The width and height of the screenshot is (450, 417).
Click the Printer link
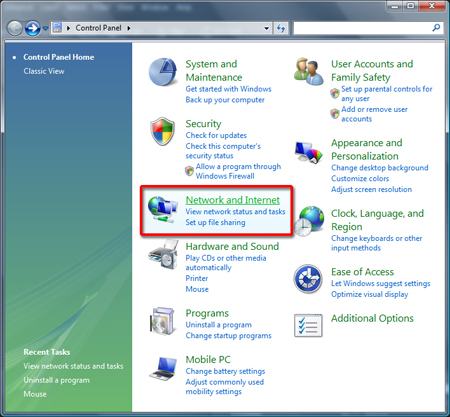[x=197, y=278]
